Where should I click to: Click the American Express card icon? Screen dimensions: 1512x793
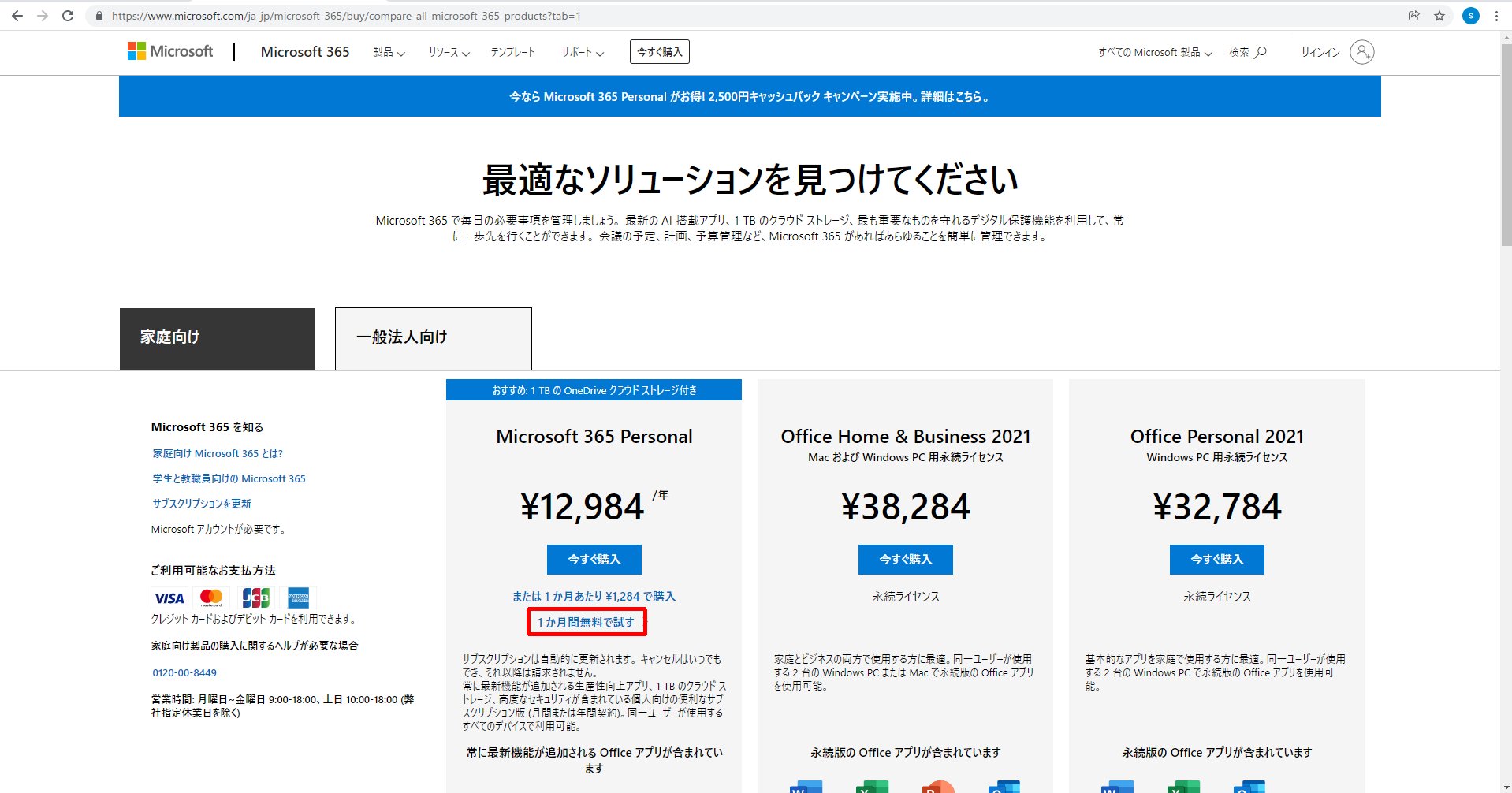(x=299, y=598)
